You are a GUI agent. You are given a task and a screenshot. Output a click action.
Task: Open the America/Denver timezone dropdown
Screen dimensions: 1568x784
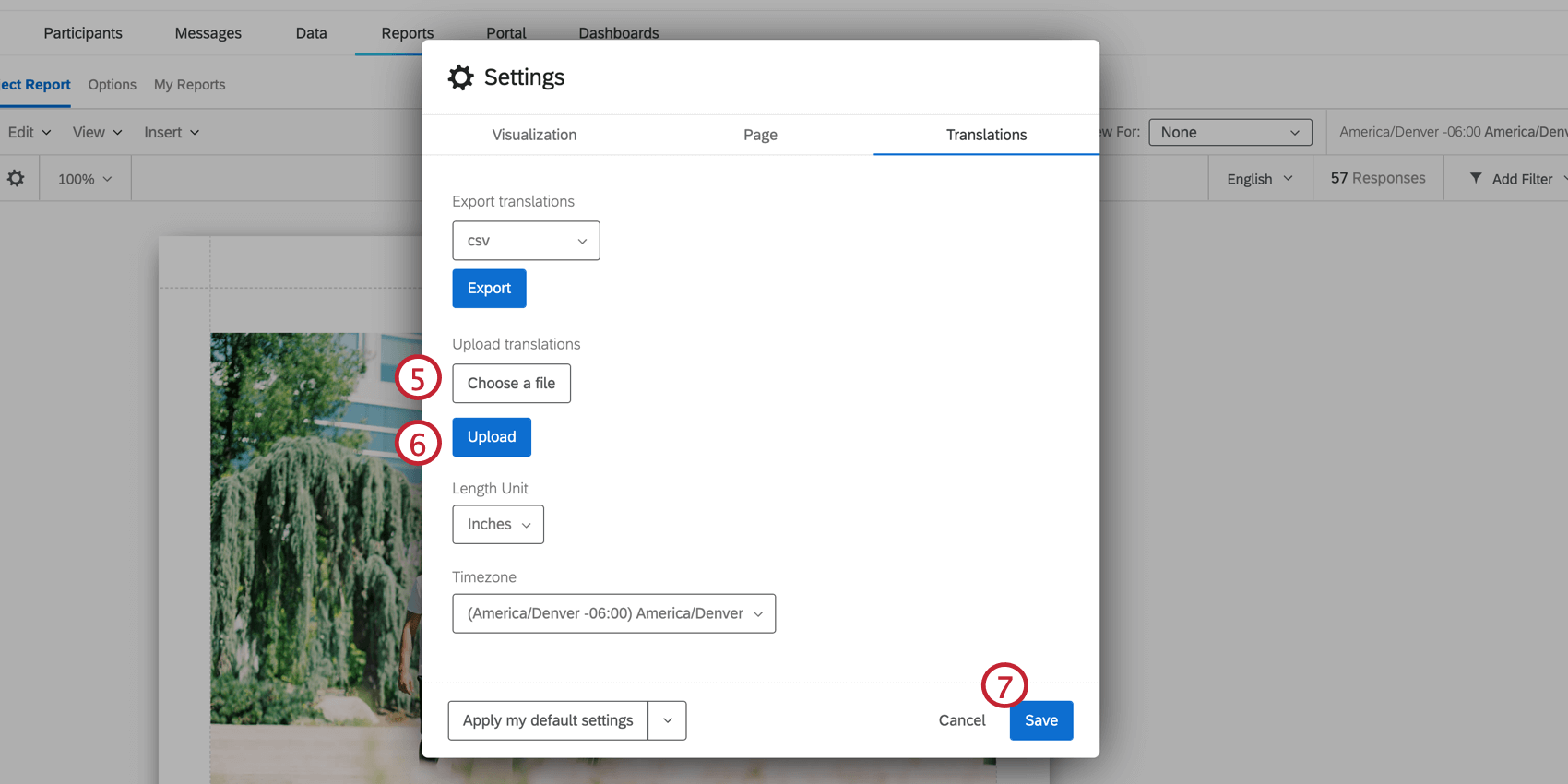coord(613,613)
